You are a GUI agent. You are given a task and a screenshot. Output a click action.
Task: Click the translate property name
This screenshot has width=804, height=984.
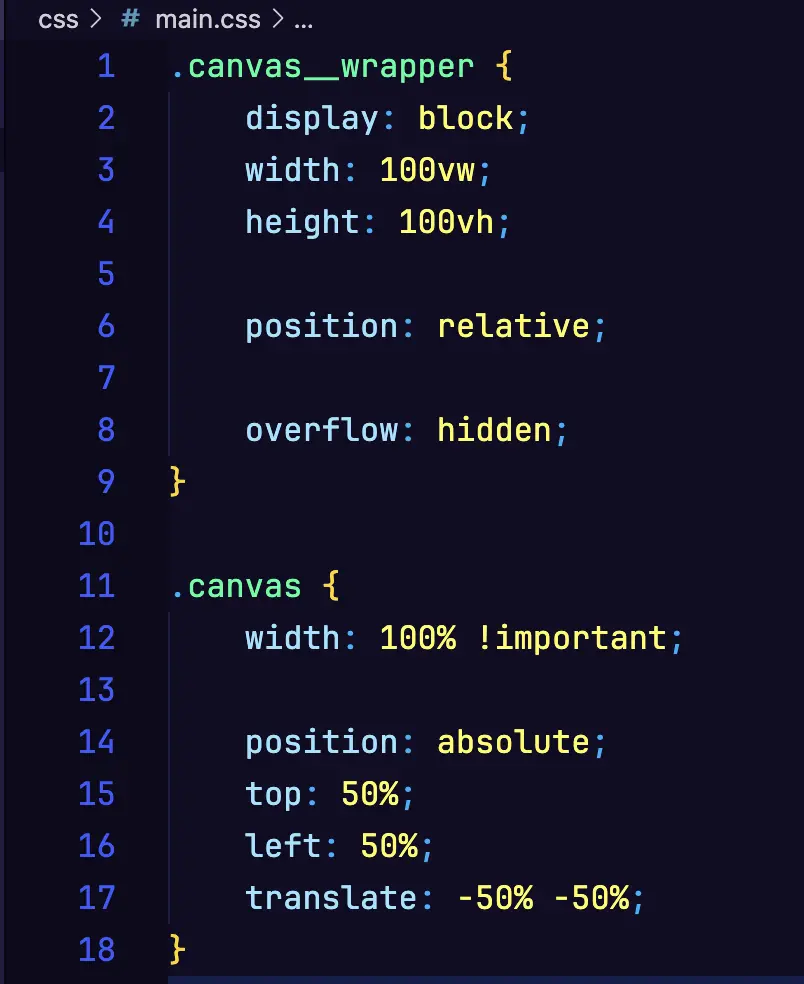[x=331, y=898]
